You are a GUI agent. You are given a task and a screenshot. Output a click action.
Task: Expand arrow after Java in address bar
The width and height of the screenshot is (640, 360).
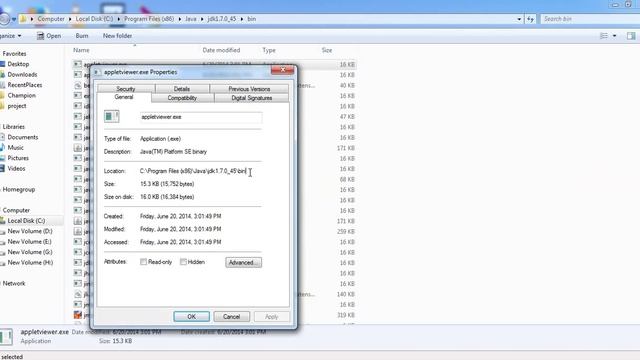tap(202, 19)
